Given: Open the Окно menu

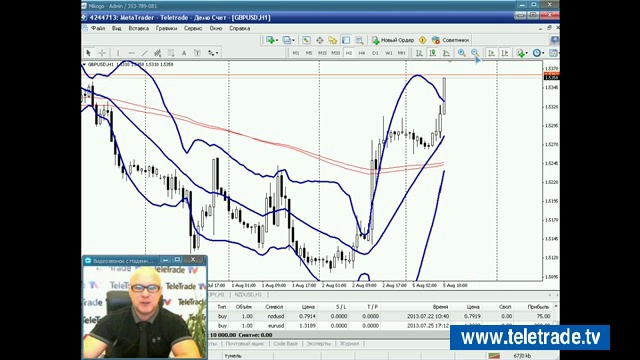Looking at the screenshot, I should point(216,28).
